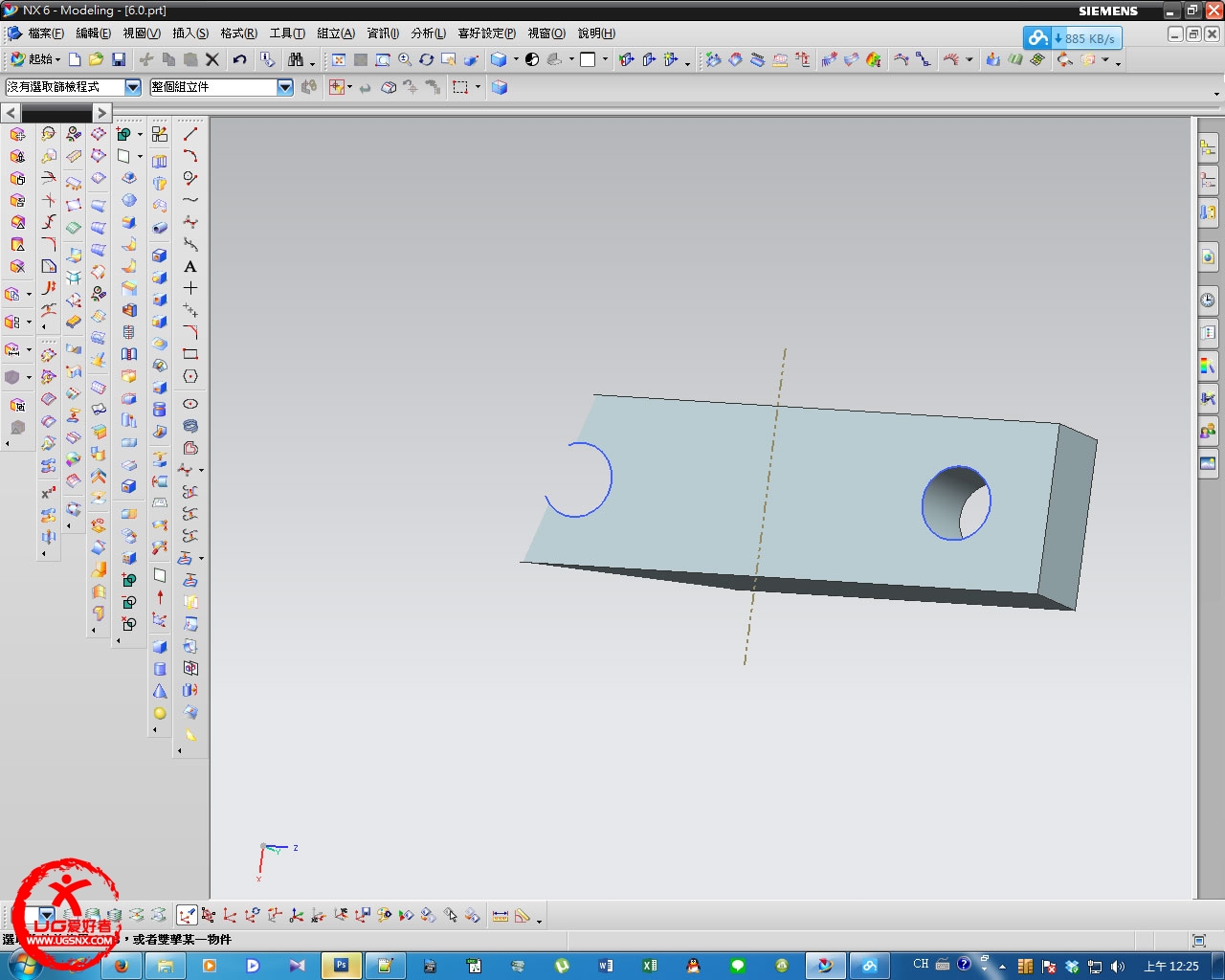Click the Ellipse curve tool icon
This screenshot has width=1225, height=980.
(x=190, y=404)
